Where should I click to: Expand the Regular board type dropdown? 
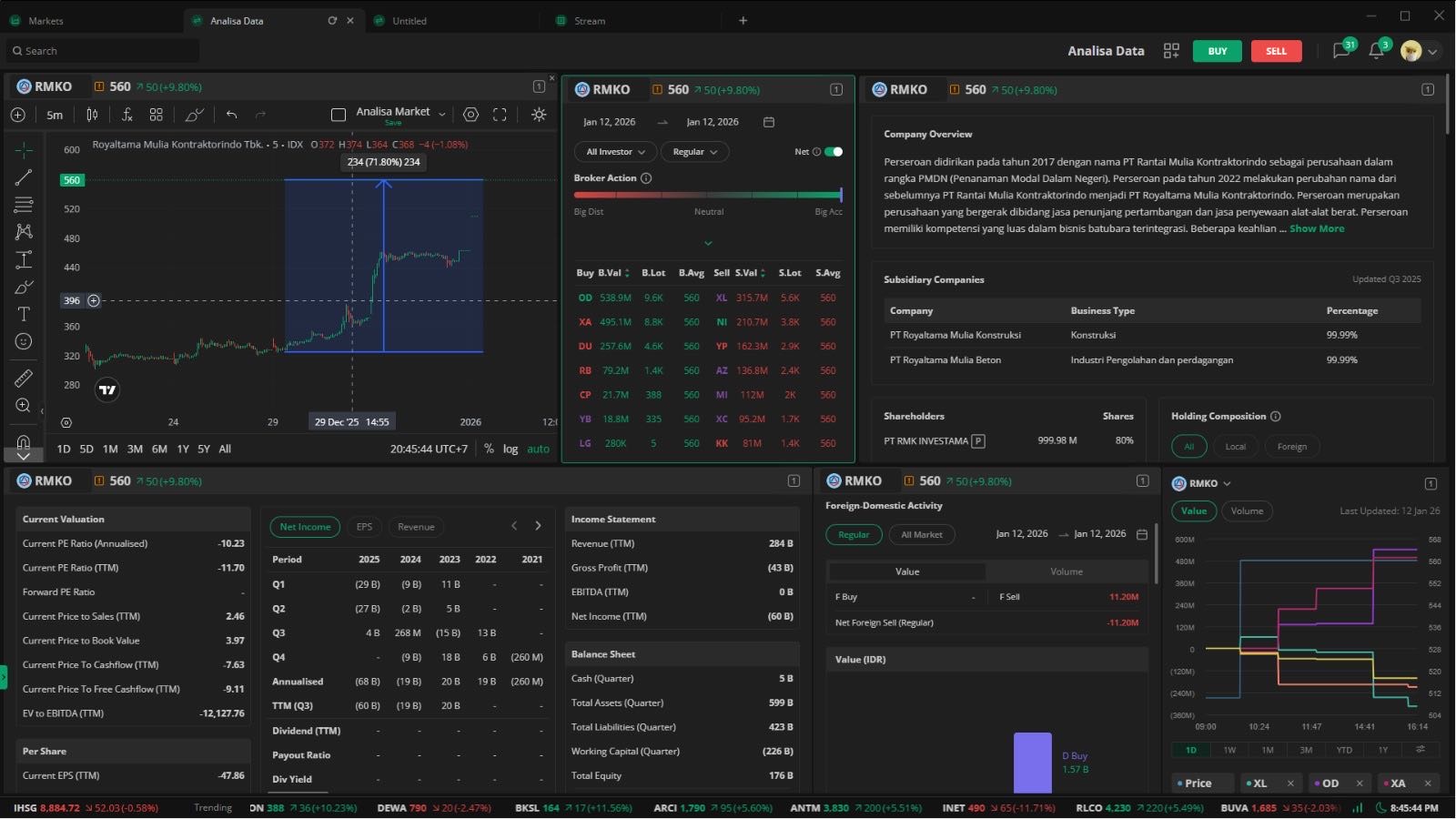click(x=694, y=152)
